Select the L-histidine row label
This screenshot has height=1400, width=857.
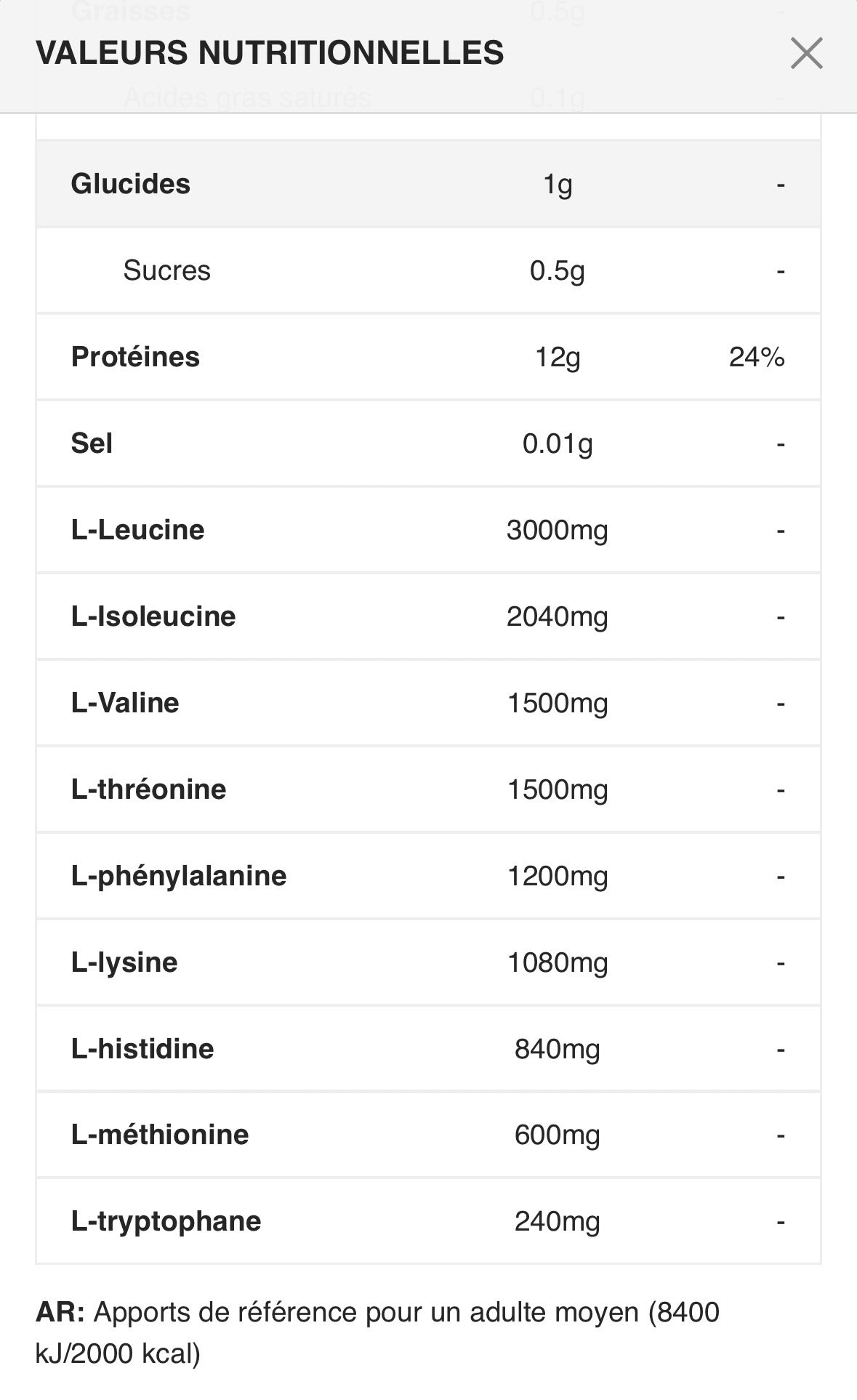(x=142, y=1049)
